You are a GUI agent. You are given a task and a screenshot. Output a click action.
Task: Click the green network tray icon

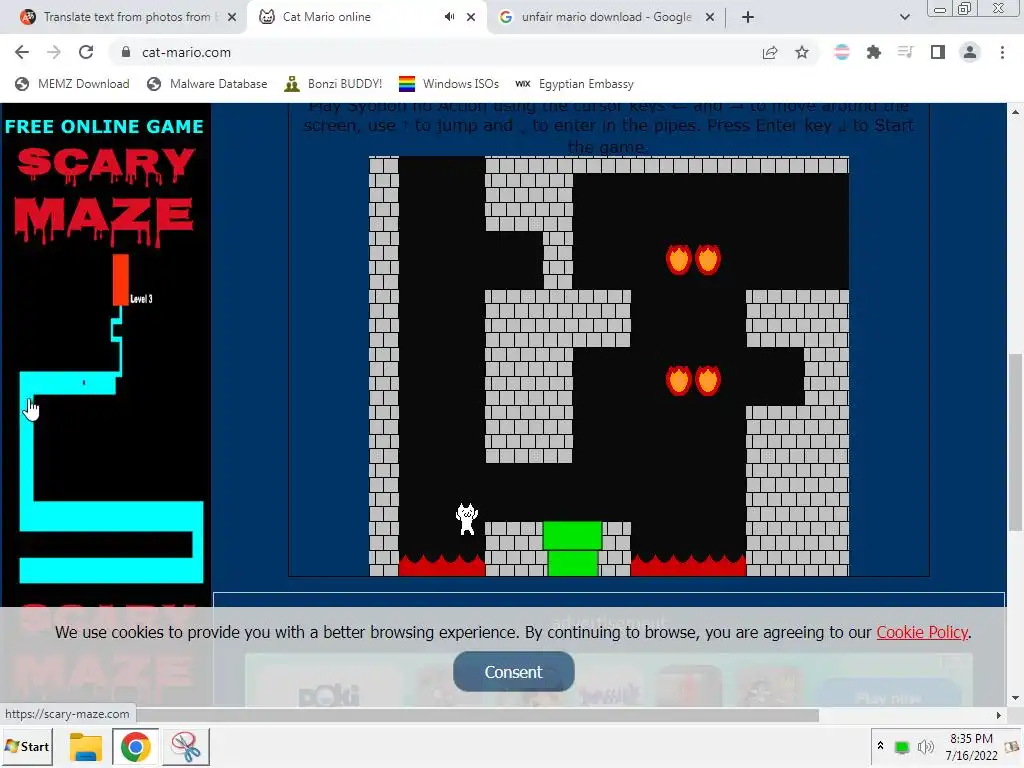tap(902, 747)
